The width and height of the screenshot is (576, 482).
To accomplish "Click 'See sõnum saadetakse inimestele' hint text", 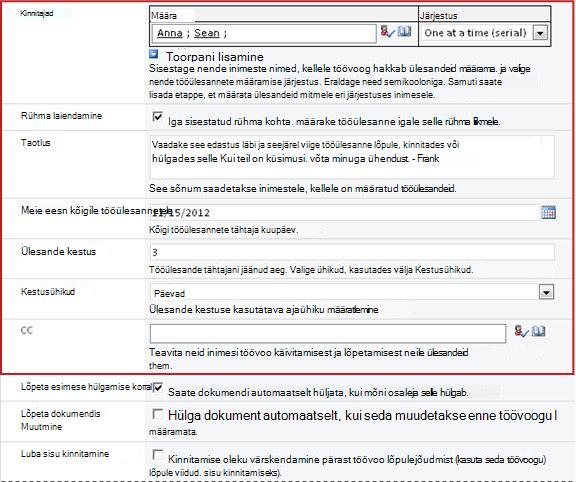I will pyautogui.click(x=303, y=188).
